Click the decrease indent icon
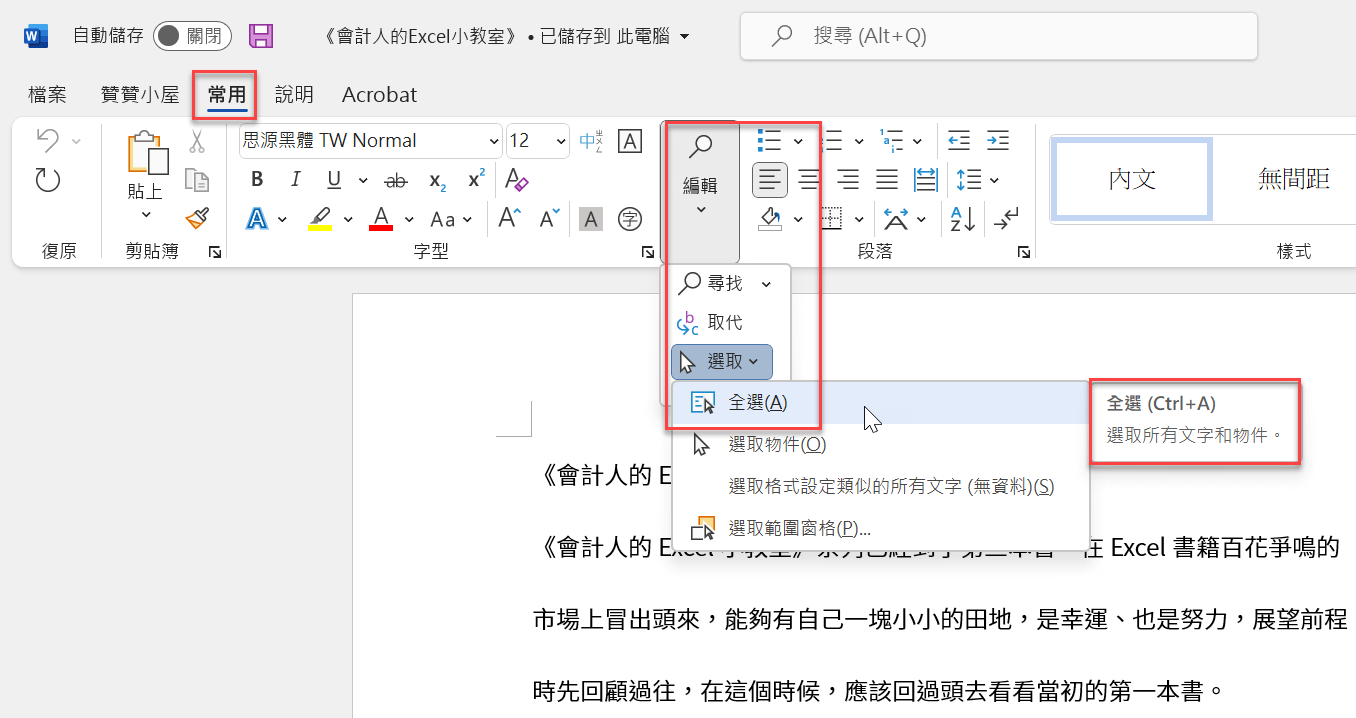This screenshot has height=718, width=1356. click(x=958, y=140)
